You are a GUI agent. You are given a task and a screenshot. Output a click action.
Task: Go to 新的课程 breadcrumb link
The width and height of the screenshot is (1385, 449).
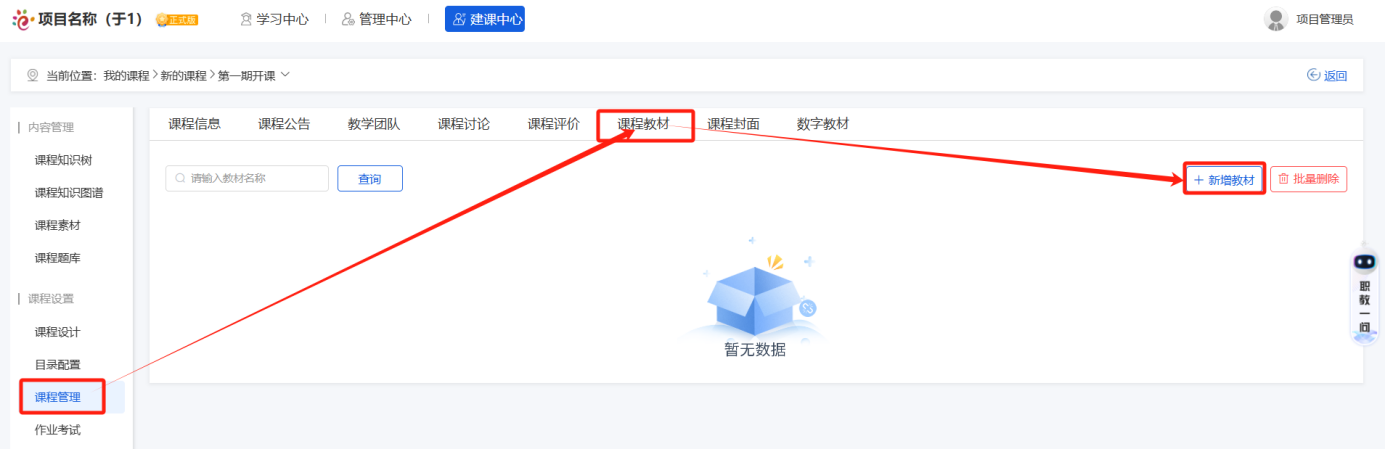(x=183, y=76)
